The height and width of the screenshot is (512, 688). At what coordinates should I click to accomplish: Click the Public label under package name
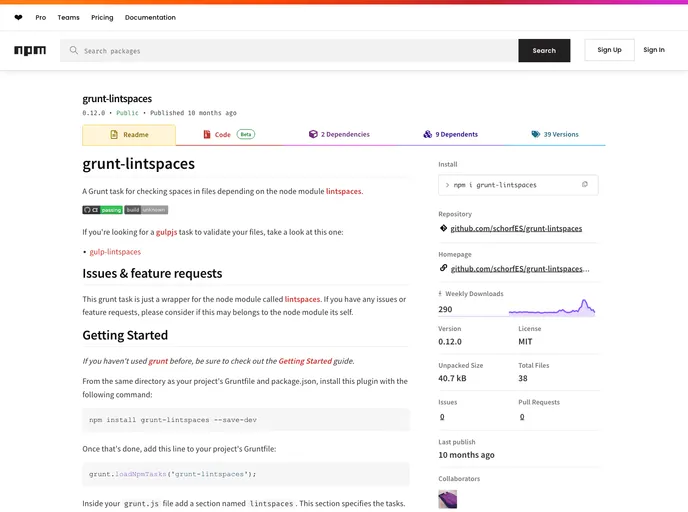127,113
